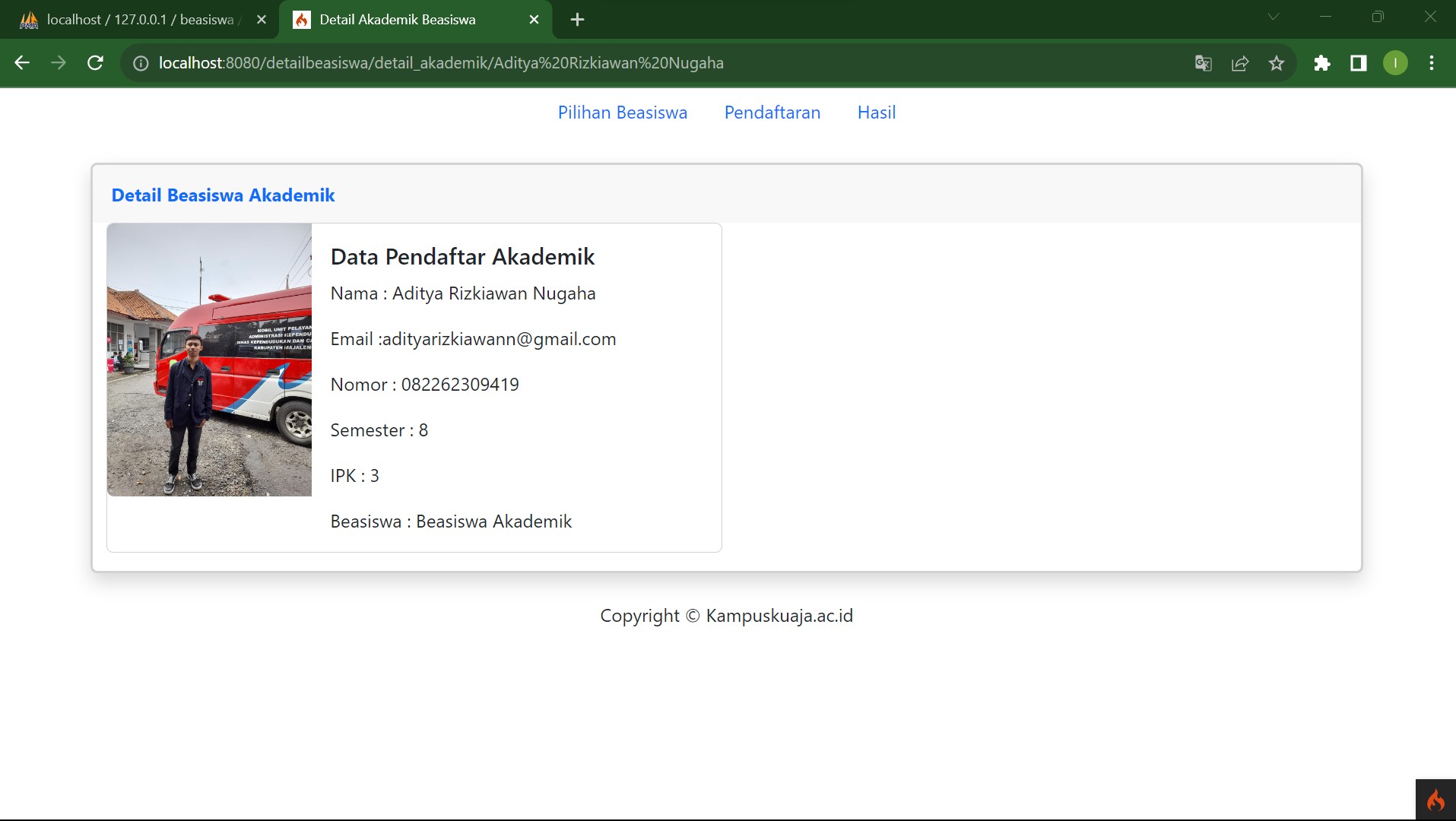This screenshot has width=1456, height=821.
Task: Click the phone number 082262309419
Action: coord(460,385)
